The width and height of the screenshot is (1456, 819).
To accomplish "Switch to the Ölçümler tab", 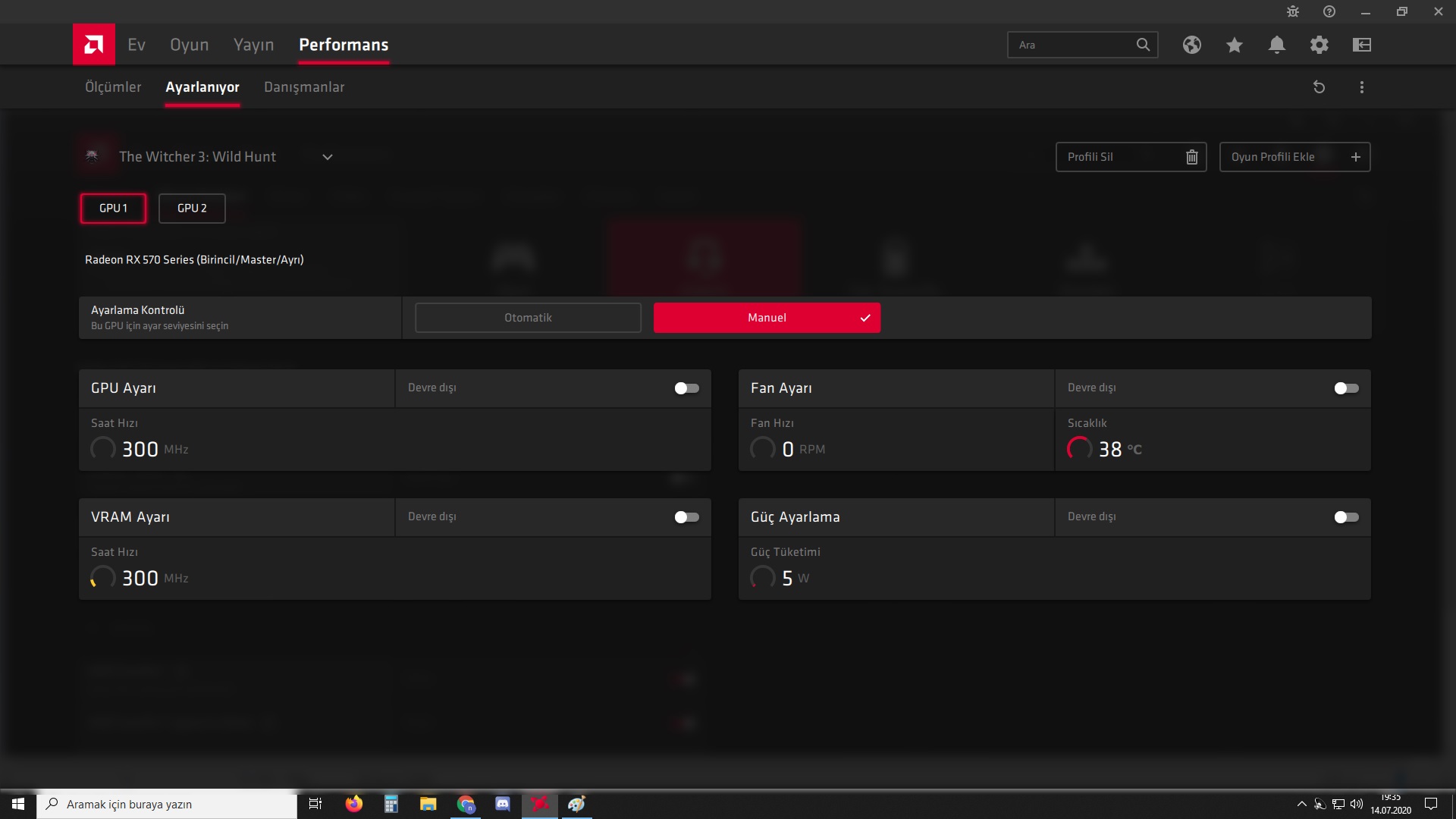I will click(x=113, y=87).
